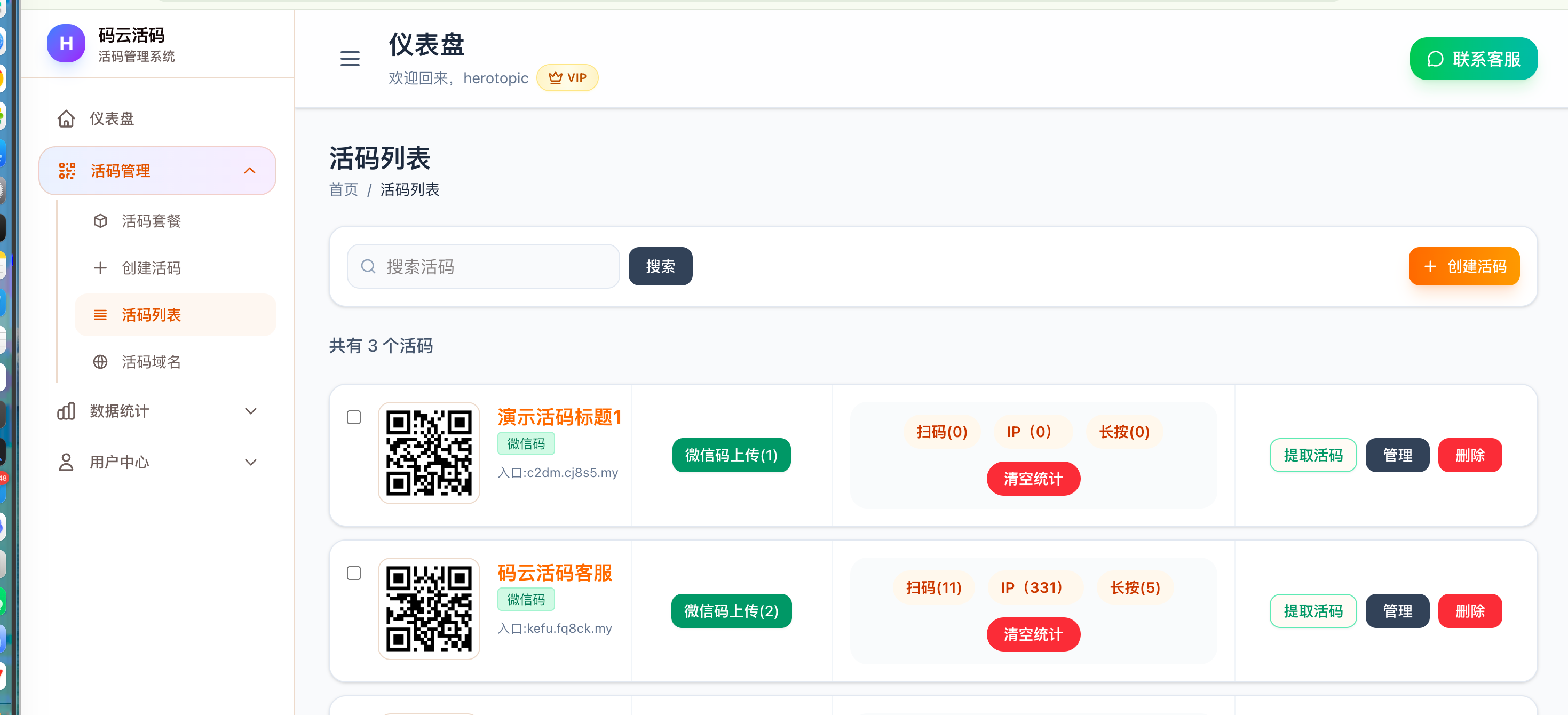Click the text 共有 3 个活码
The height and width of the screenshot is (715, 1568).
[x=381, y=346]
